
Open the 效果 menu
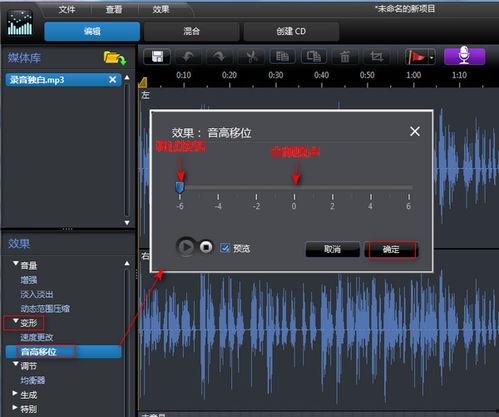[x=161, y=9]
